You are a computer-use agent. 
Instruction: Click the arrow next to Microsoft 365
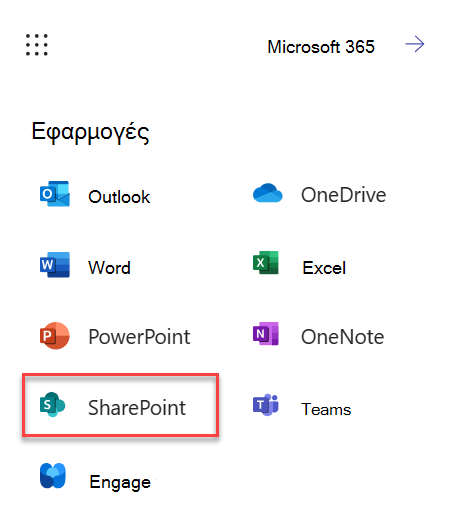(415, 44)
